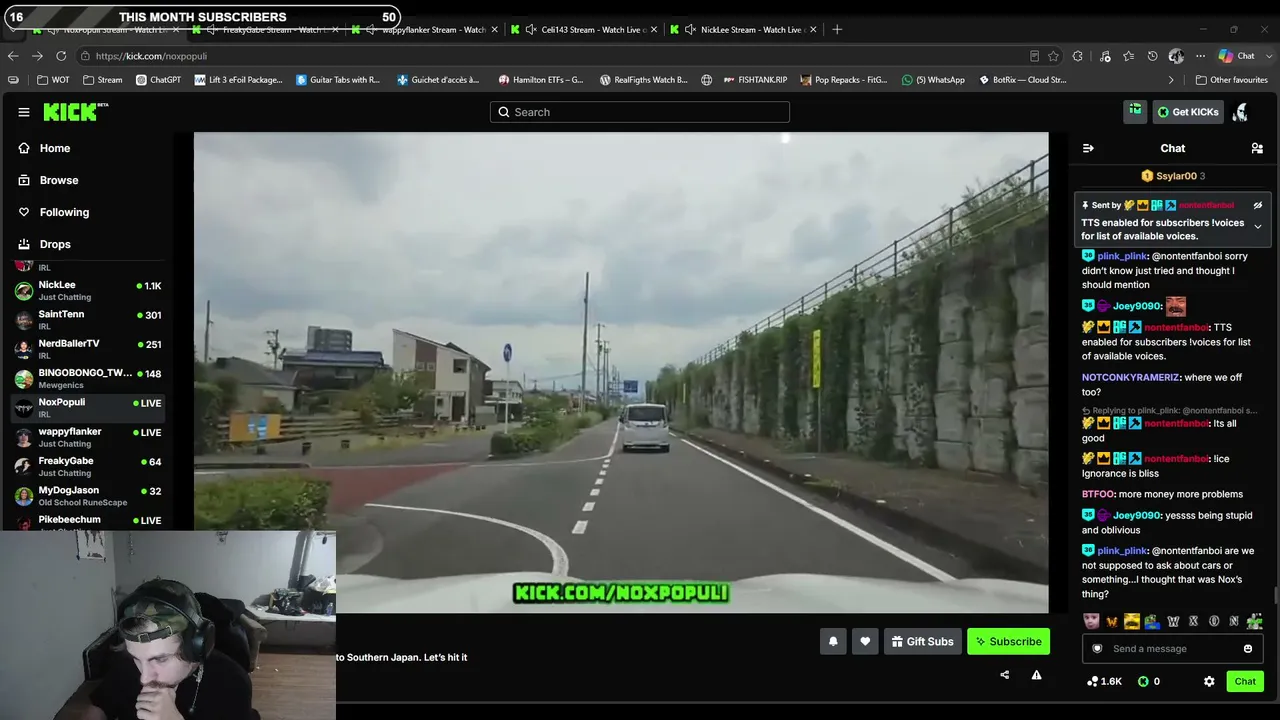Click the browser back arrow
Viewport: 1280px width, 720px height.
point(13,56)
